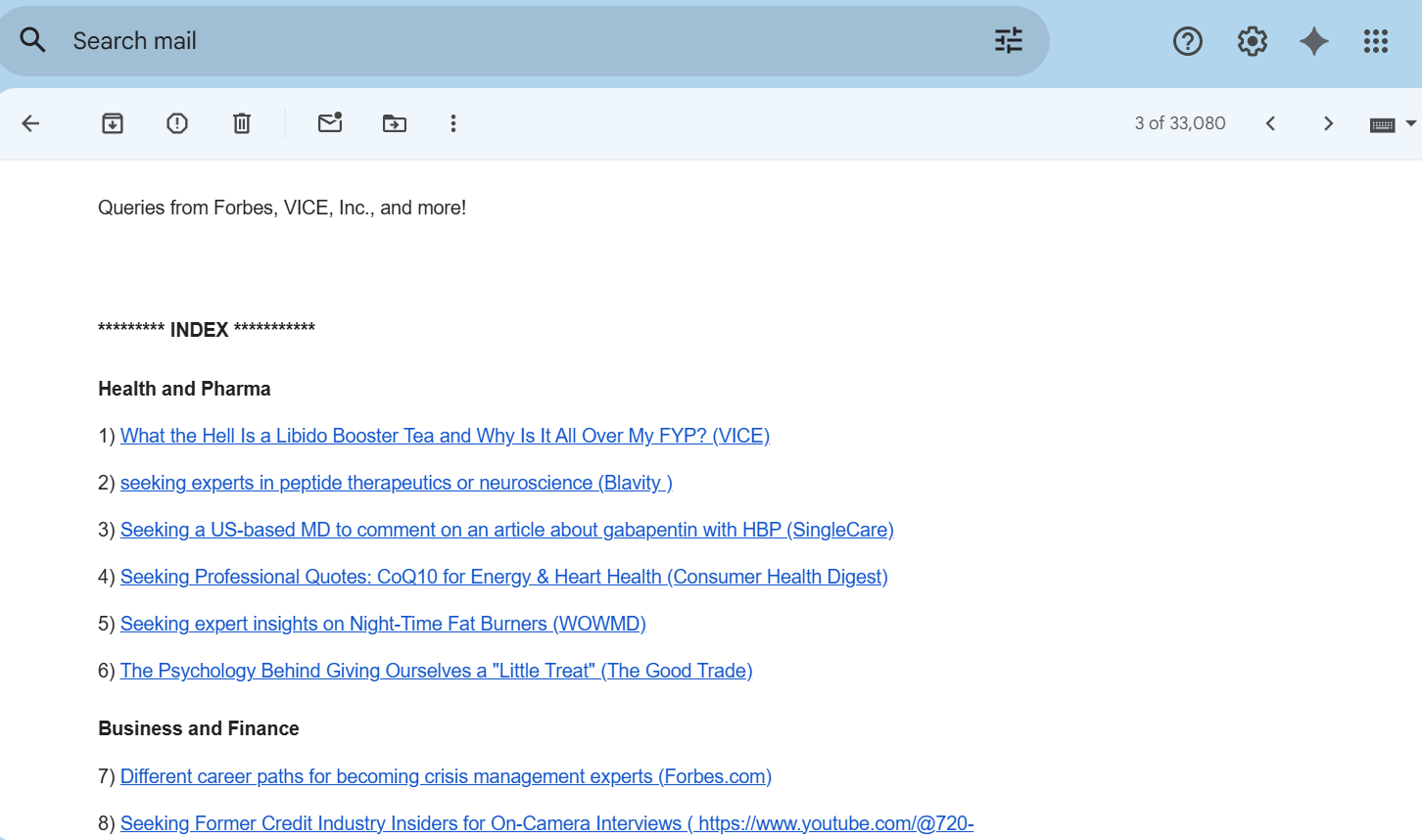Open Google apps grid
Image resolution: width=1422 pixels, height=840 pixels.
1375,41
